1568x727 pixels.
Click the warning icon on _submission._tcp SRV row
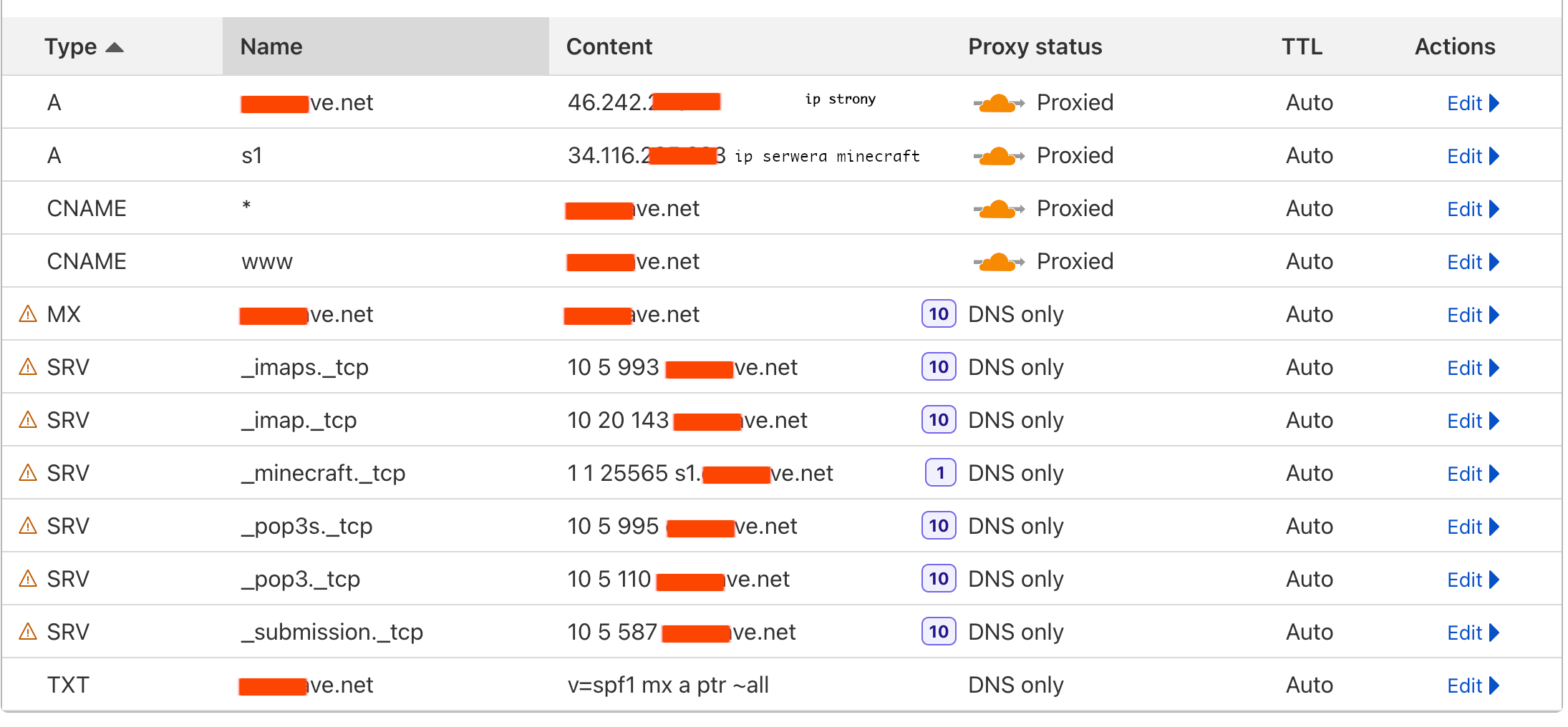point(28,632)
